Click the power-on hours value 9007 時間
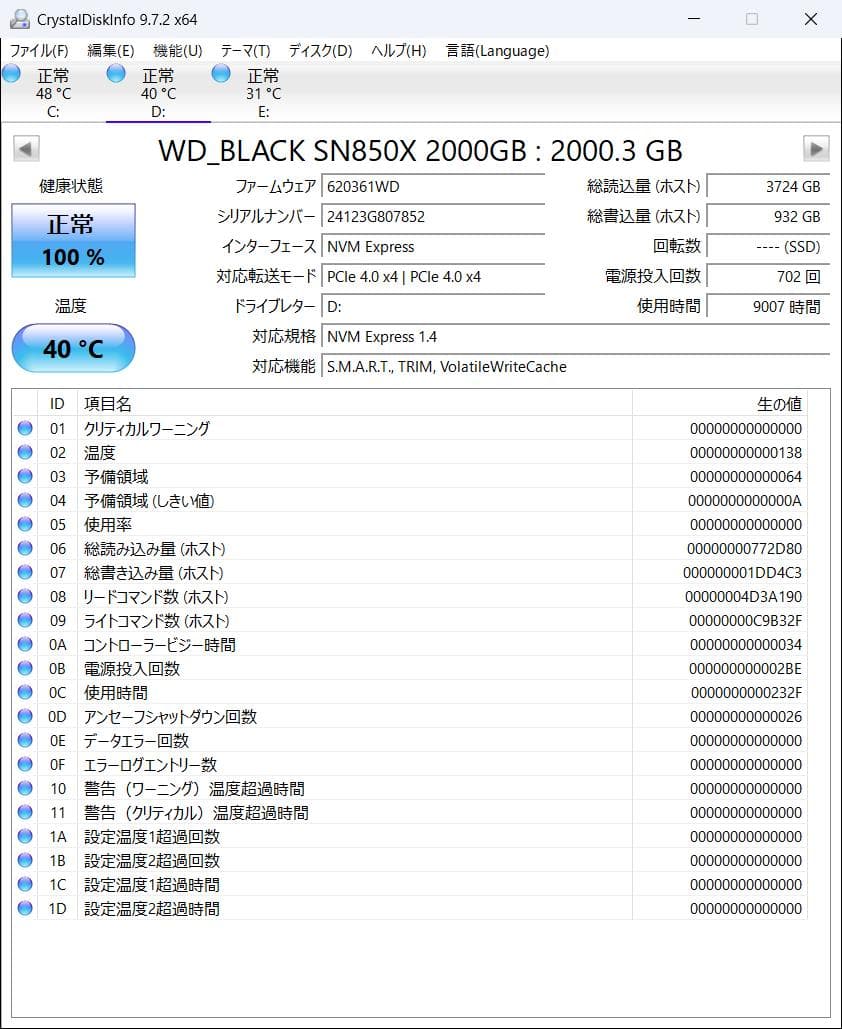The height and width of the screenshot is (1029, 842). [768, 306]
